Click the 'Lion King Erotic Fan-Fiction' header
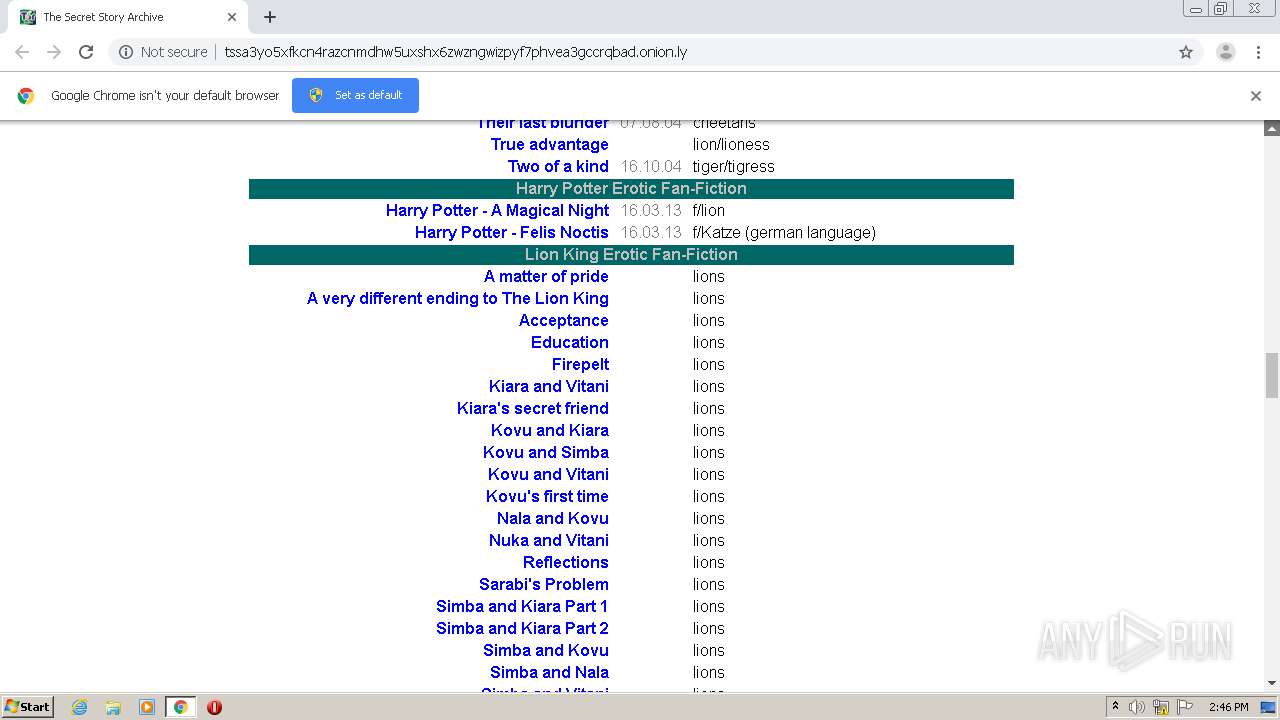 click(631, 254)
